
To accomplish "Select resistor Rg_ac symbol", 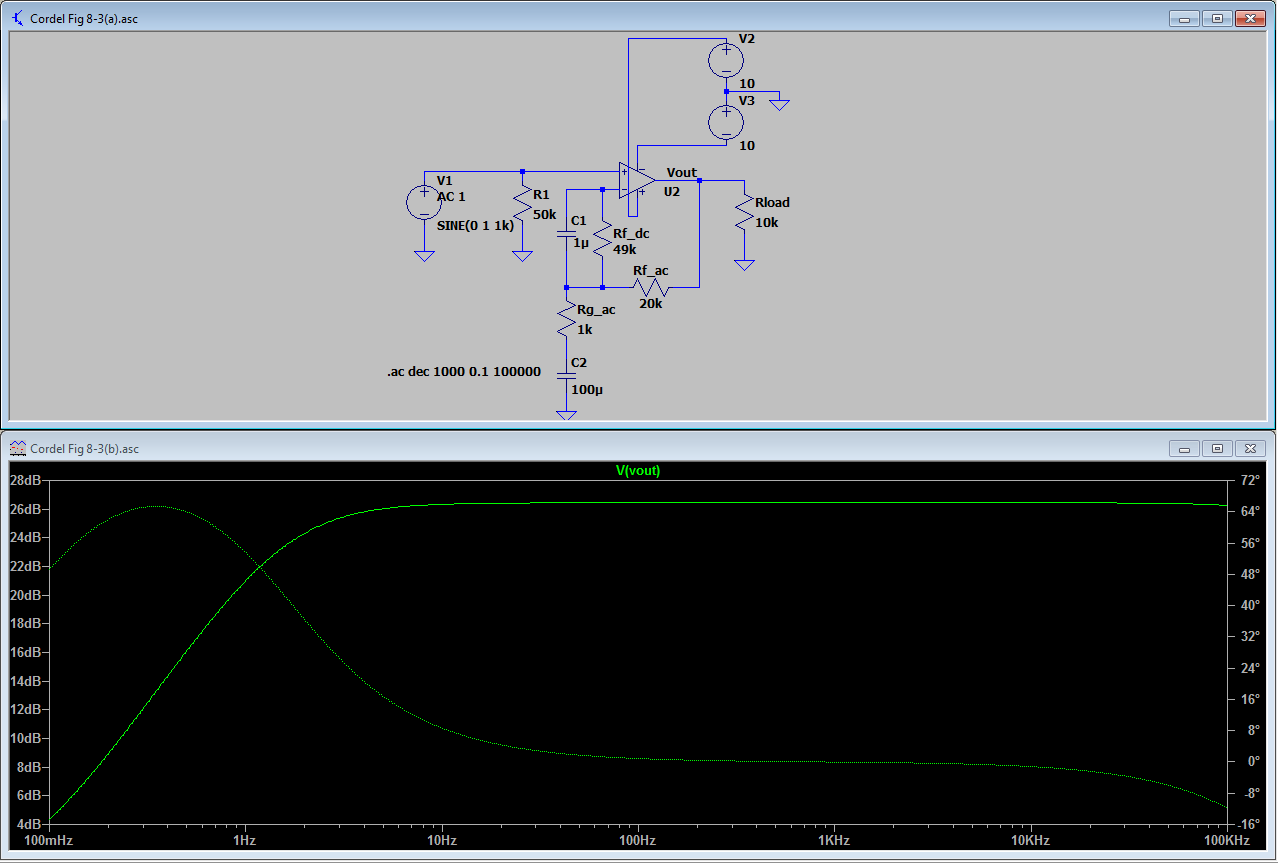I will tap(566, 319).
